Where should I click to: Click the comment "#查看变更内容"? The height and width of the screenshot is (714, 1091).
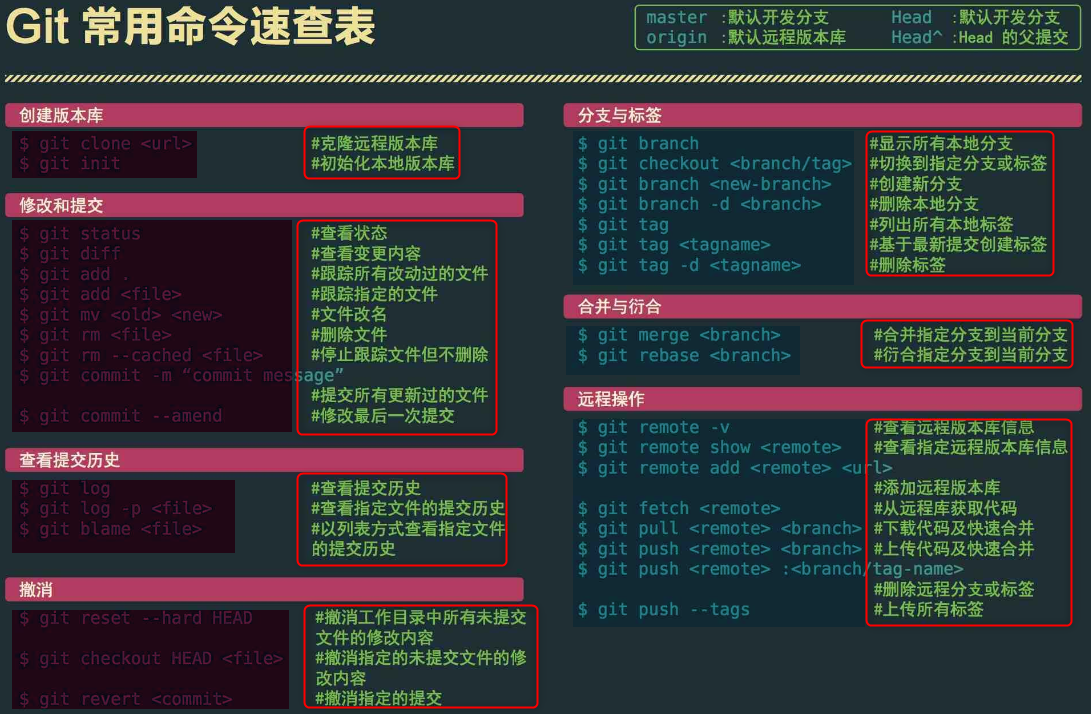pyautogui.click(x=366, y=254)
